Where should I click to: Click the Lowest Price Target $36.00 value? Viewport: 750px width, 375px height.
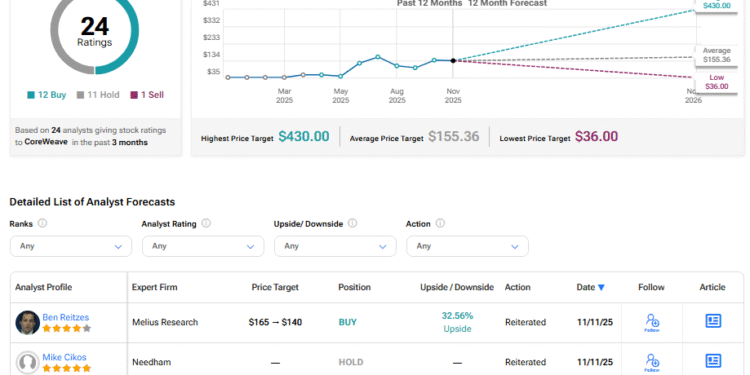point(596,137)
